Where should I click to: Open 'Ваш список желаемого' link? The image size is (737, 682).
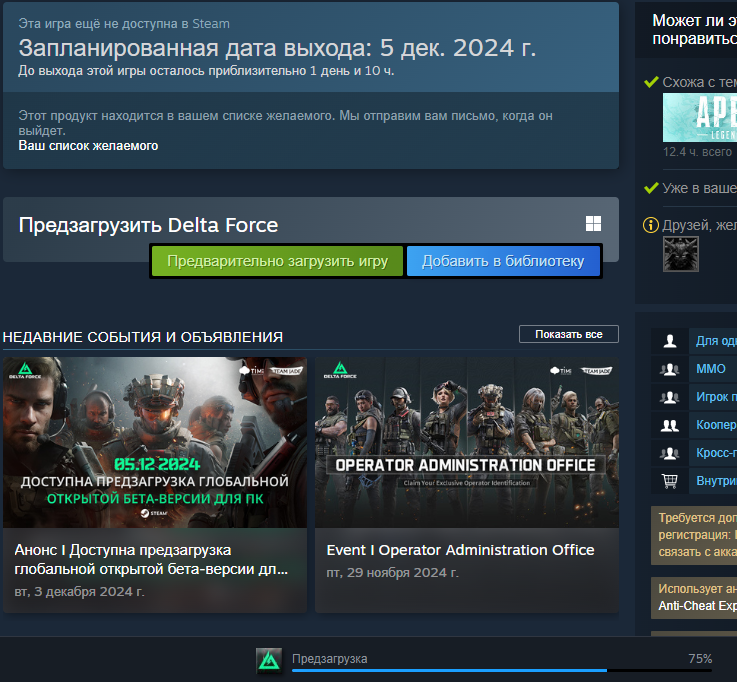(x=88, y=146)
